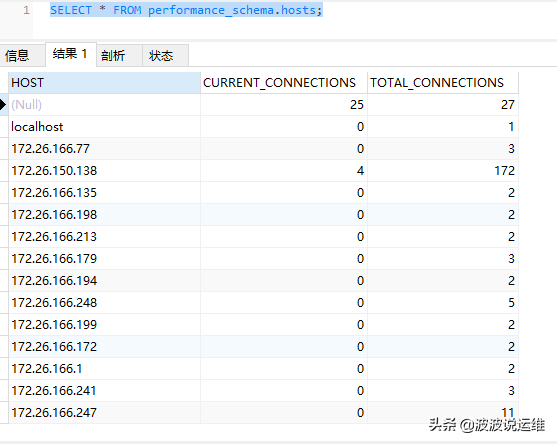Select host 172.26.166.172
The height and width of the screenshot is (444, 557).
pos(104,347)
